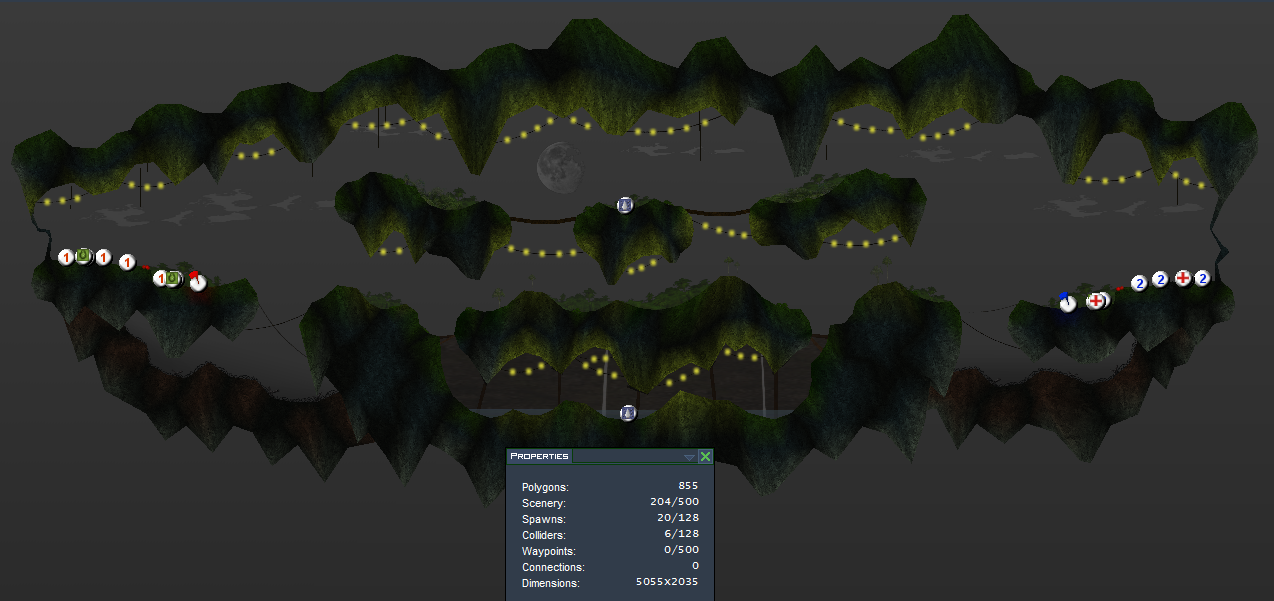
Task: Select spawn marker atop the central floating island
Action: pos(625,205)
